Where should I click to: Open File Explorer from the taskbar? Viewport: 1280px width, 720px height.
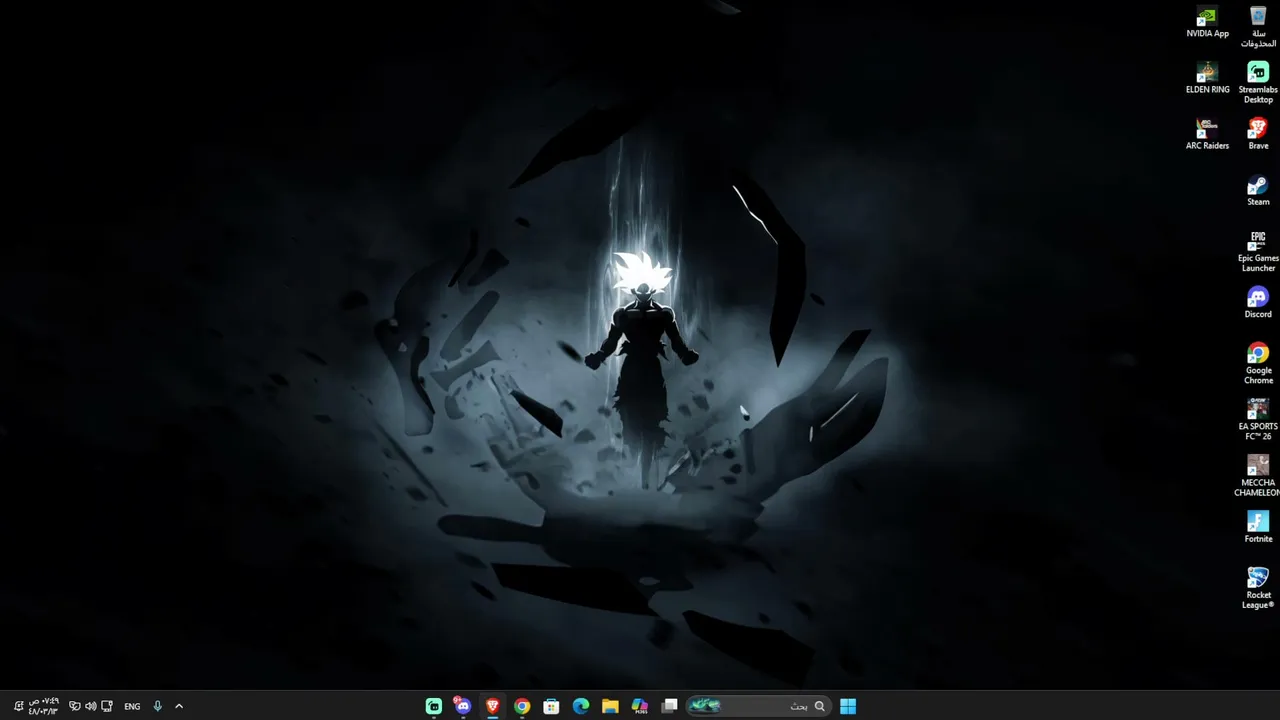[x=610, y=706]
